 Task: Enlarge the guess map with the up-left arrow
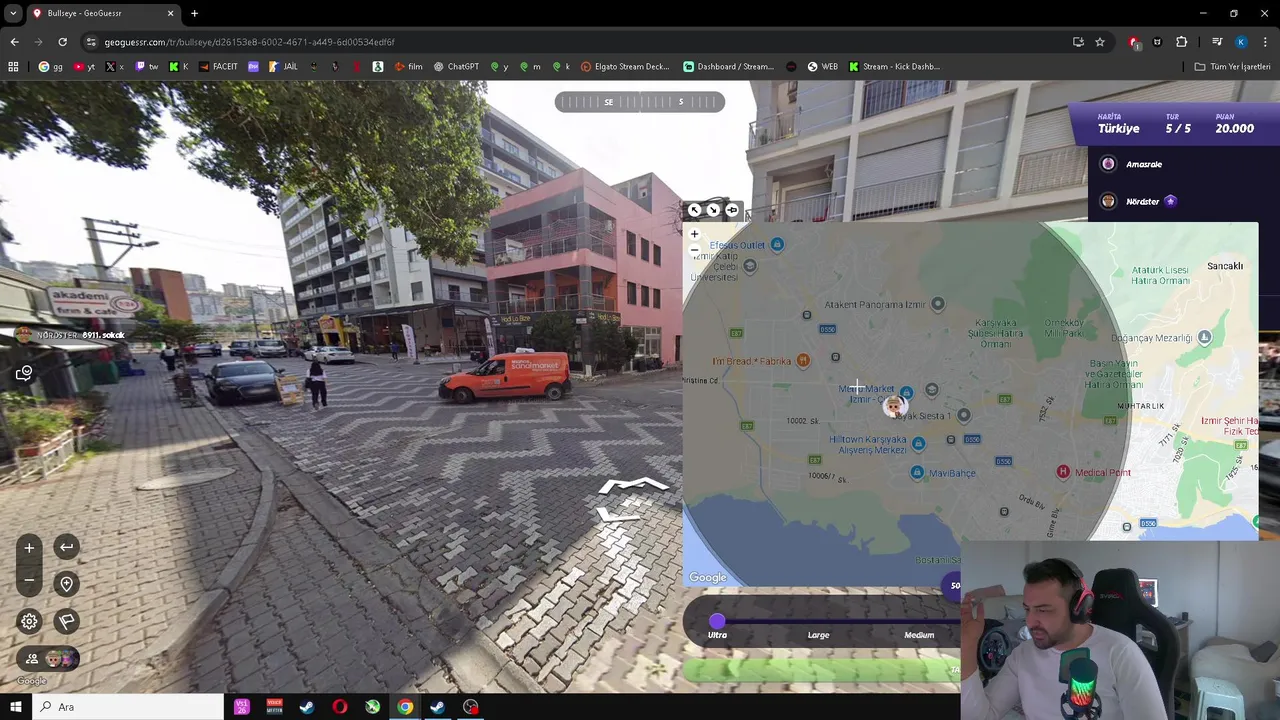pyautogui.click(x=695, y=210)
